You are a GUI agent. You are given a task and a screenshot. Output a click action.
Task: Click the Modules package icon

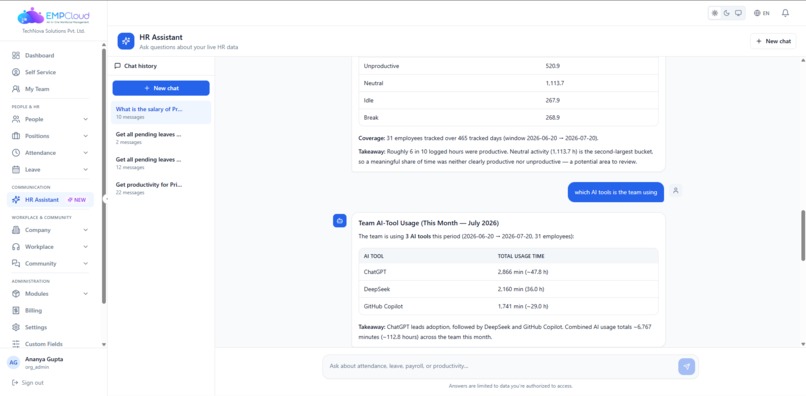tap(16, 294)
